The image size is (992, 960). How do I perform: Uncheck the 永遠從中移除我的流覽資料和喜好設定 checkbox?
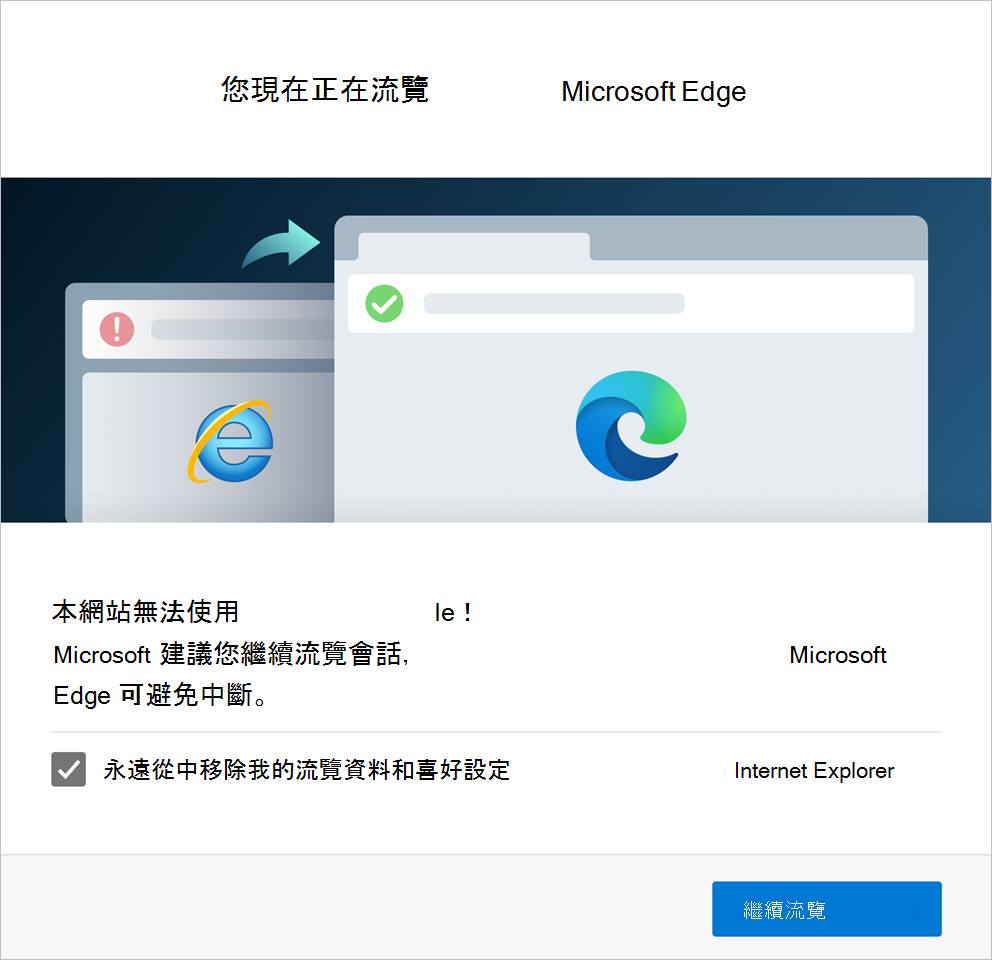point(68,770)
